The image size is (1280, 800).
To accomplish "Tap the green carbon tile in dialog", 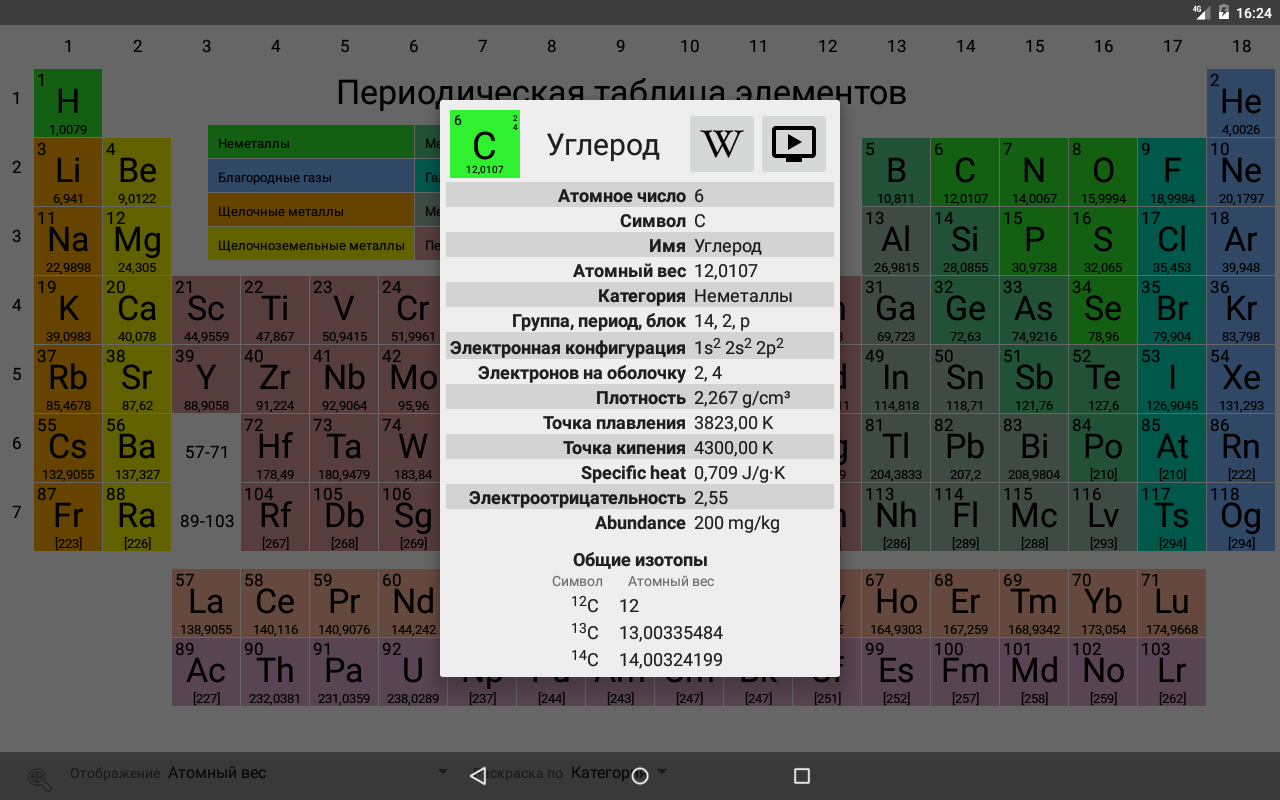I will tap(485, 144).
